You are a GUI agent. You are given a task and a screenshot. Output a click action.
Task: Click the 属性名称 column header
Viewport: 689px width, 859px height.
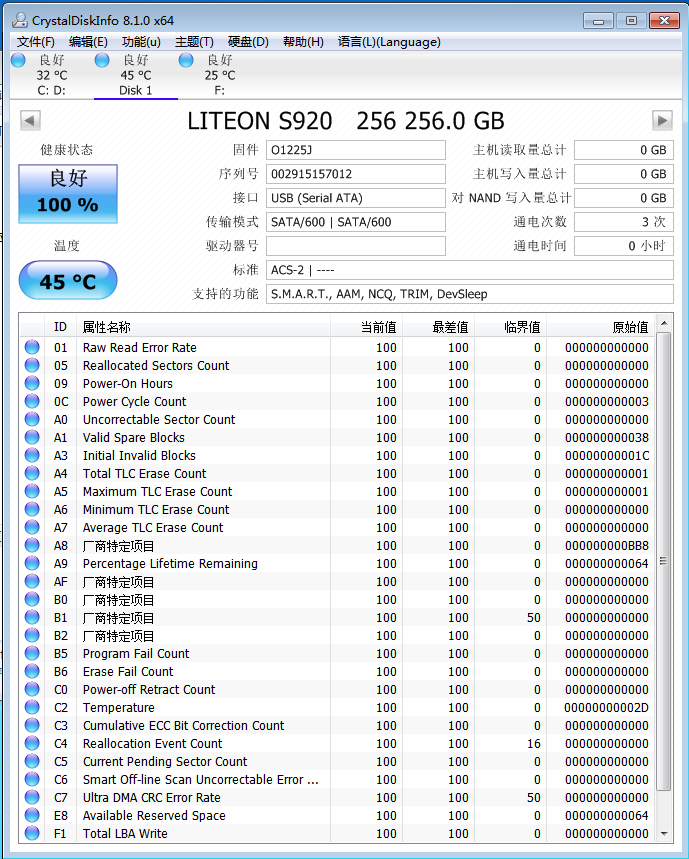point(203,327)
